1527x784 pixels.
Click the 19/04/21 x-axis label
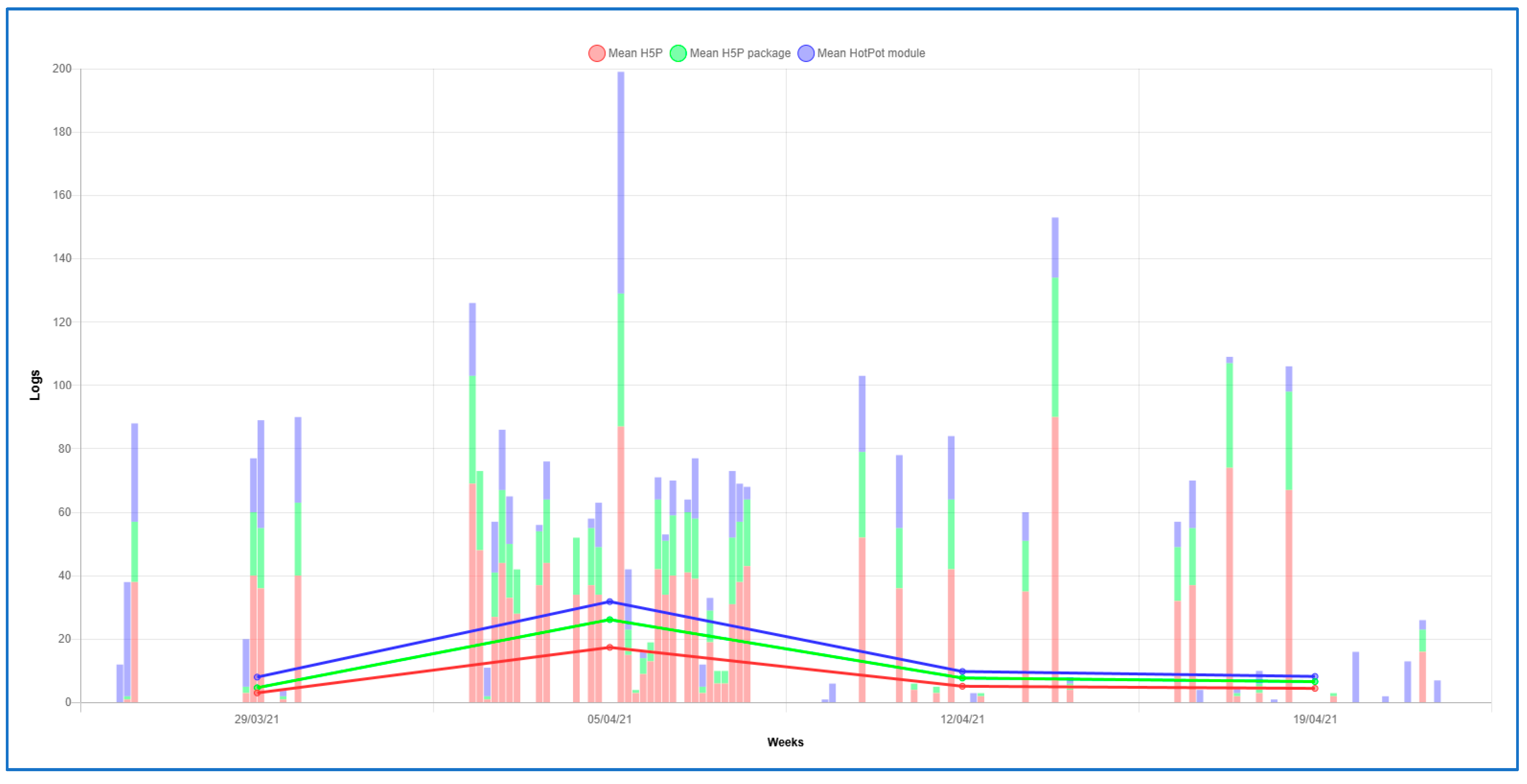[1315, 719]
